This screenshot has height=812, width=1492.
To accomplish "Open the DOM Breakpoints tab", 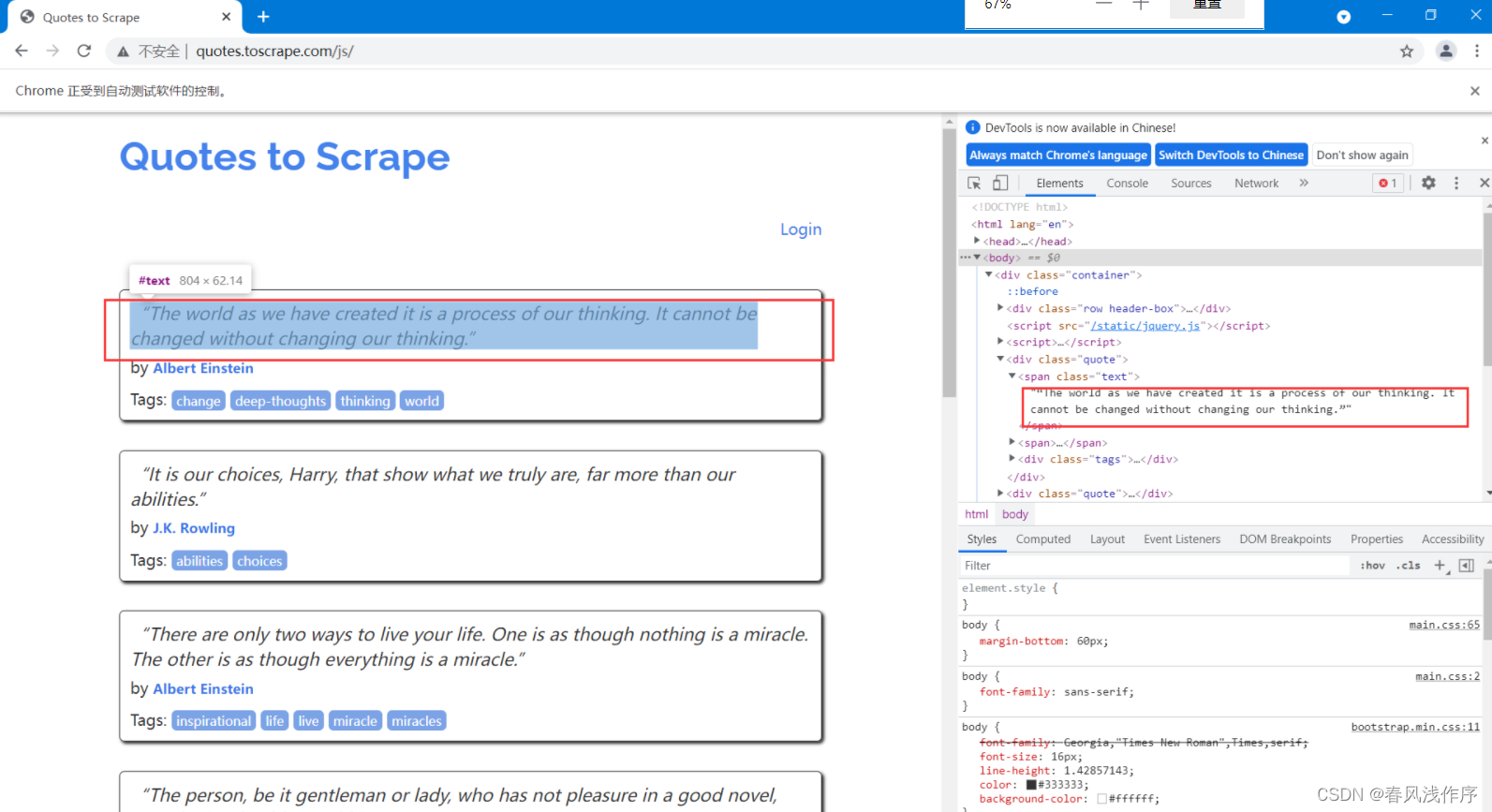I will coord(1285,539).
